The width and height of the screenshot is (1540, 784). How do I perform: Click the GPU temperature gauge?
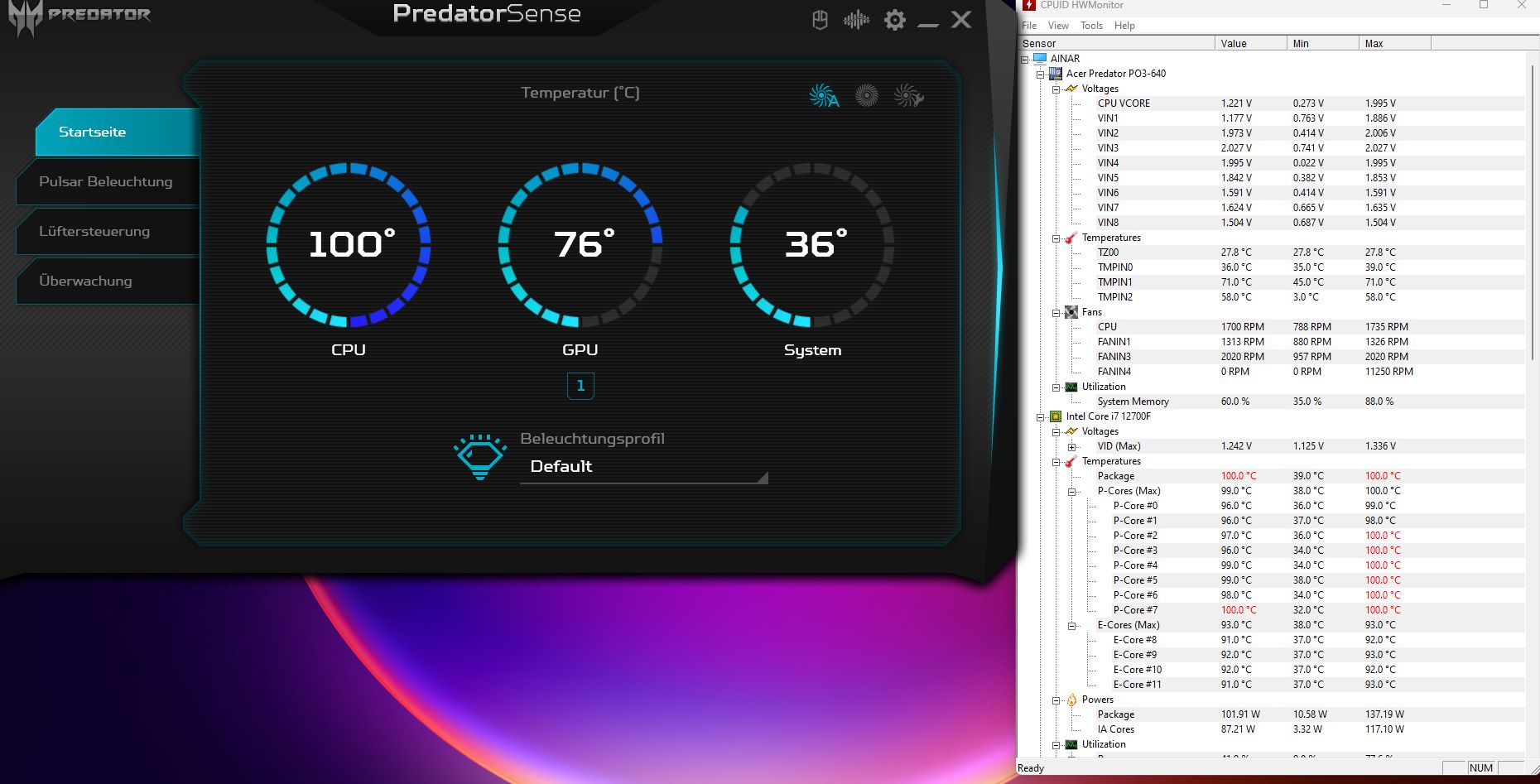pos(580,245)
